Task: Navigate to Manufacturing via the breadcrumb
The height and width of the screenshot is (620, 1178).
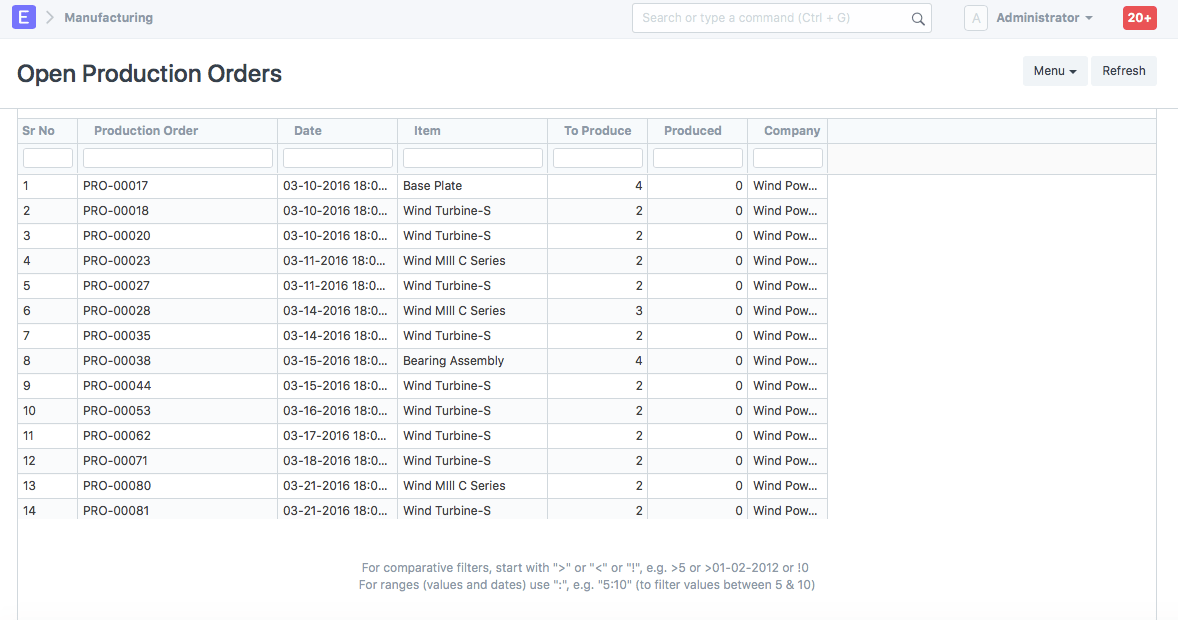Action: click(108, 17)
